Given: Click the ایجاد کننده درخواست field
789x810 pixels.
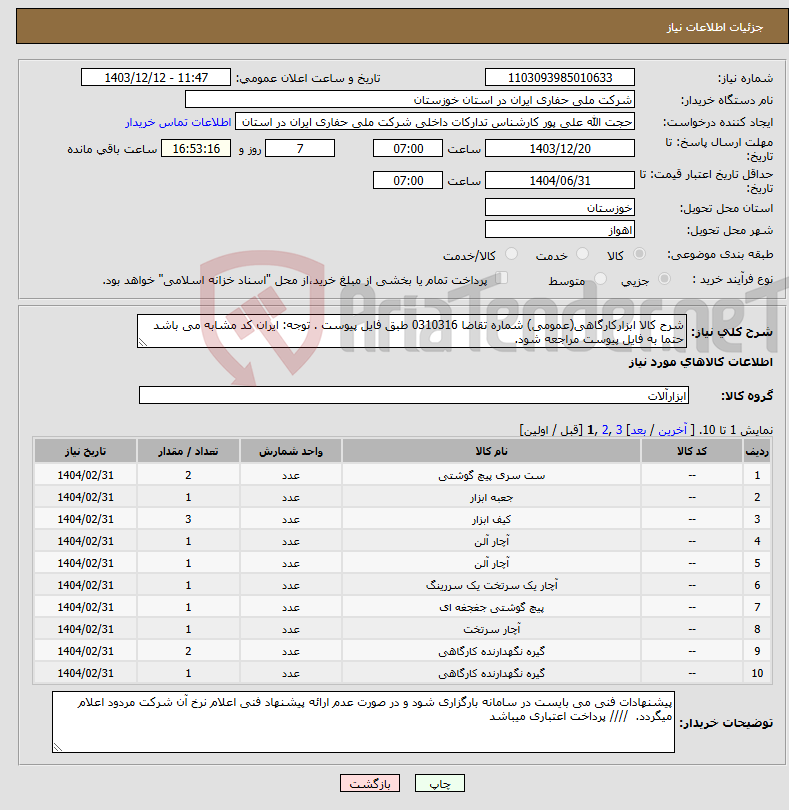Looking at the screenshot, I should tap(435, 122).
